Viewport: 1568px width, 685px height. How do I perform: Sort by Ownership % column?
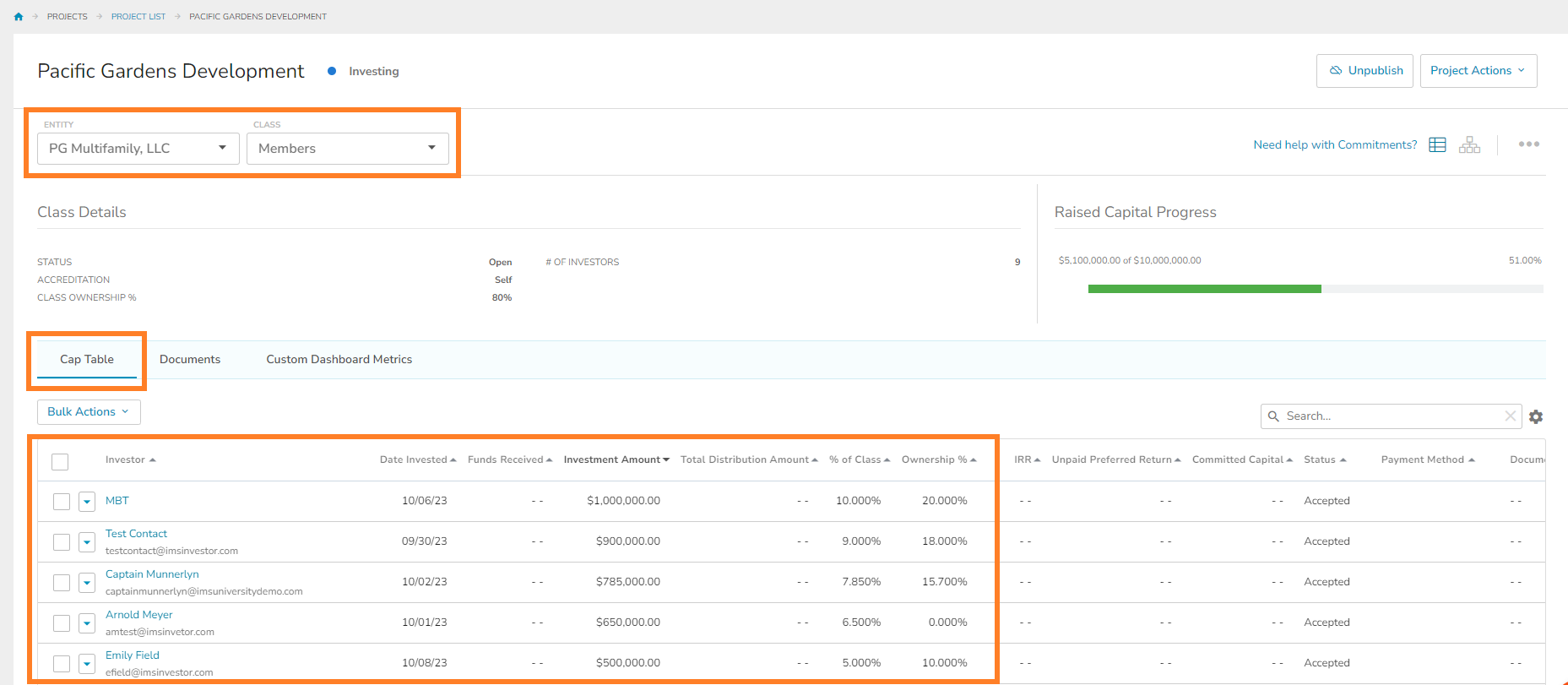coord(939,459)
